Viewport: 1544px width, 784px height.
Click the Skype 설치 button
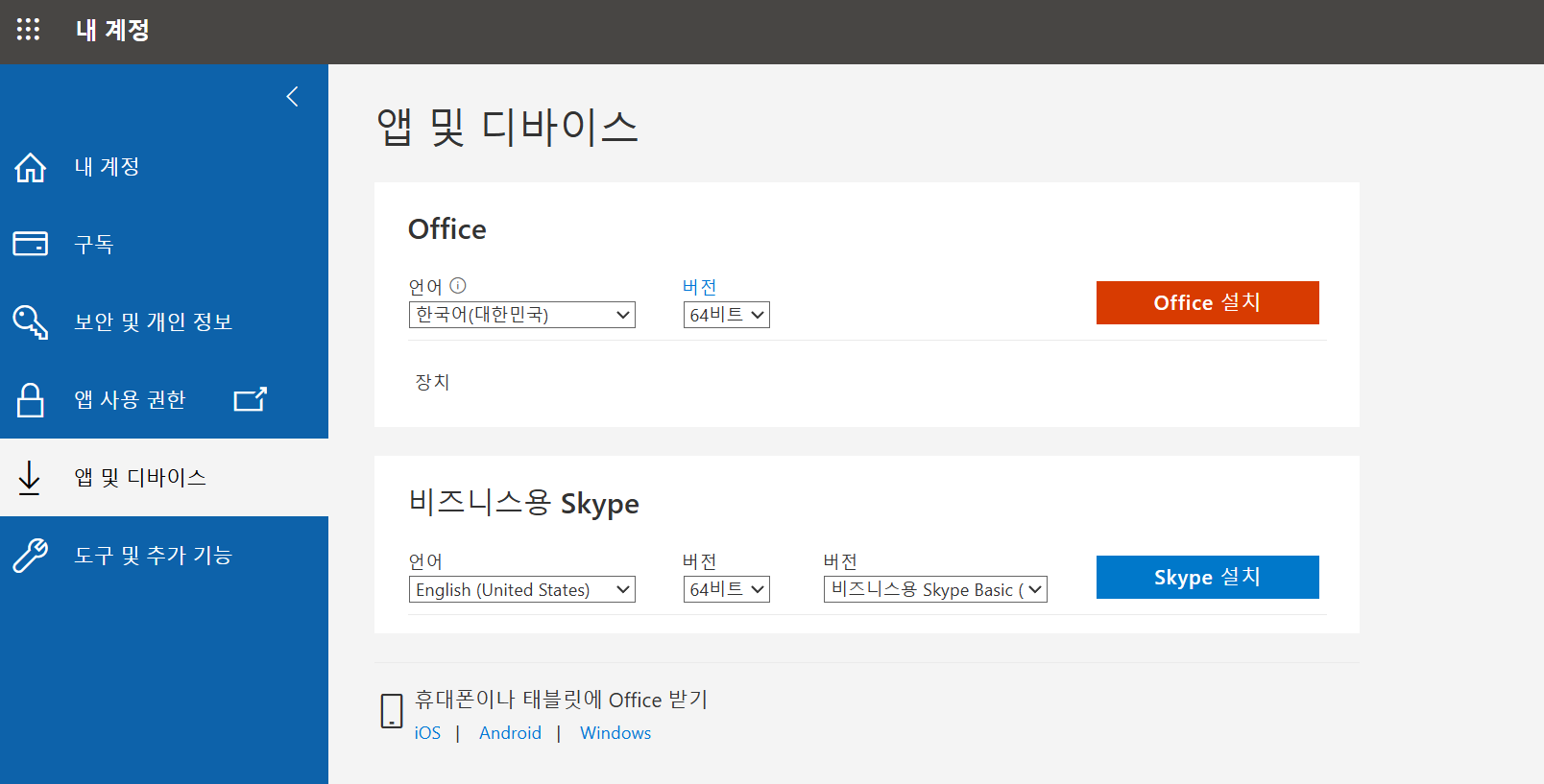tap(1208, 577)
